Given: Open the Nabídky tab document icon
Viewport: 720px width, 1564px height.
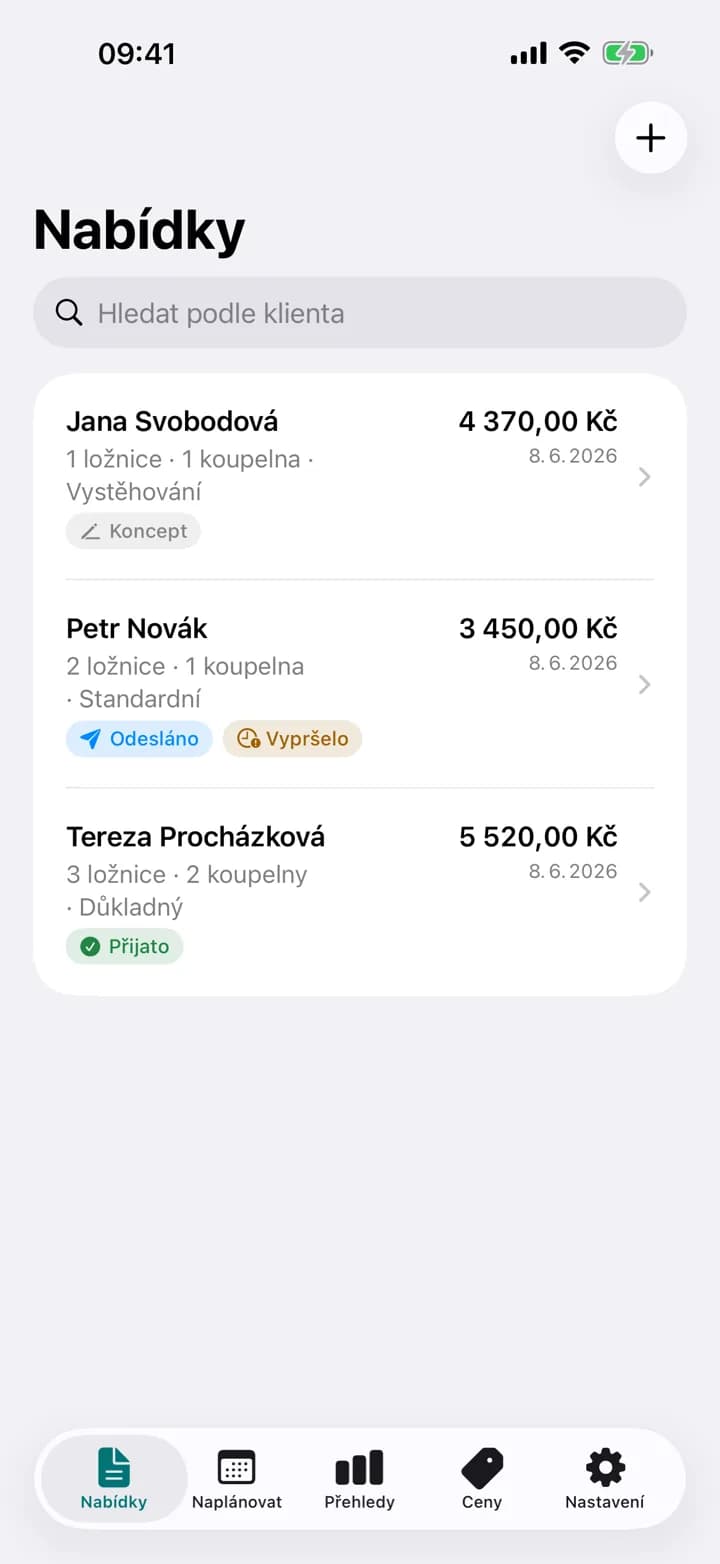Looking at the screenshot, I should (x=114, y=1467).
